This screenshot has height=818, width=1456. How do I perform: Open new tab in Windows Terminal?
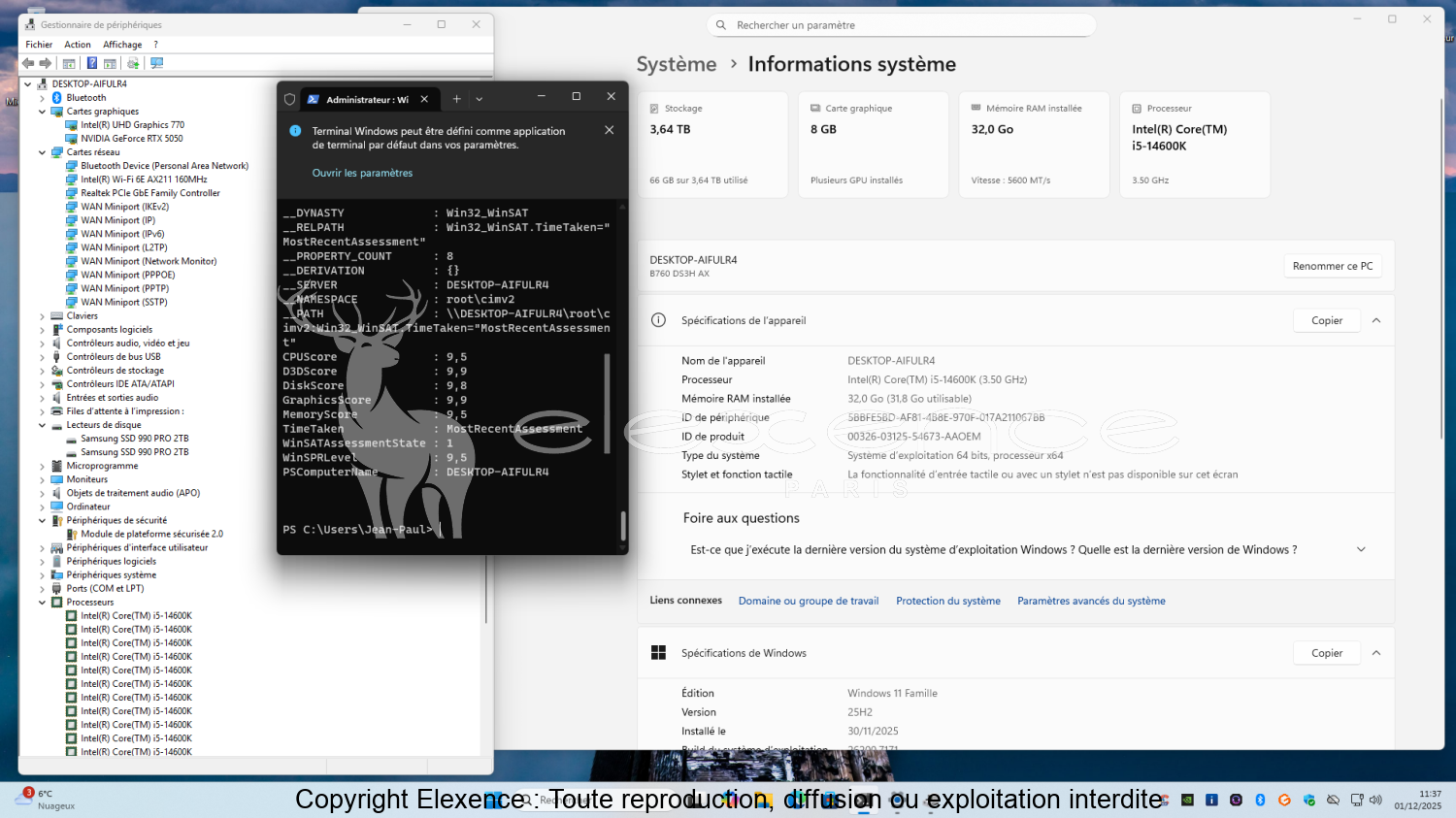coord(456,99)
